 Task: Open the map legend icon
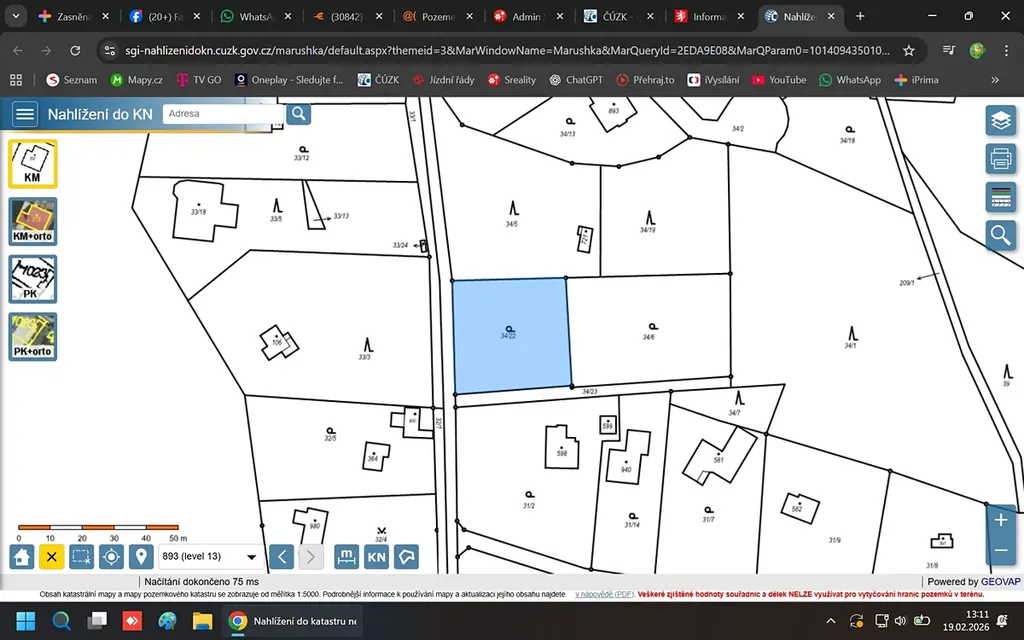1000,196
